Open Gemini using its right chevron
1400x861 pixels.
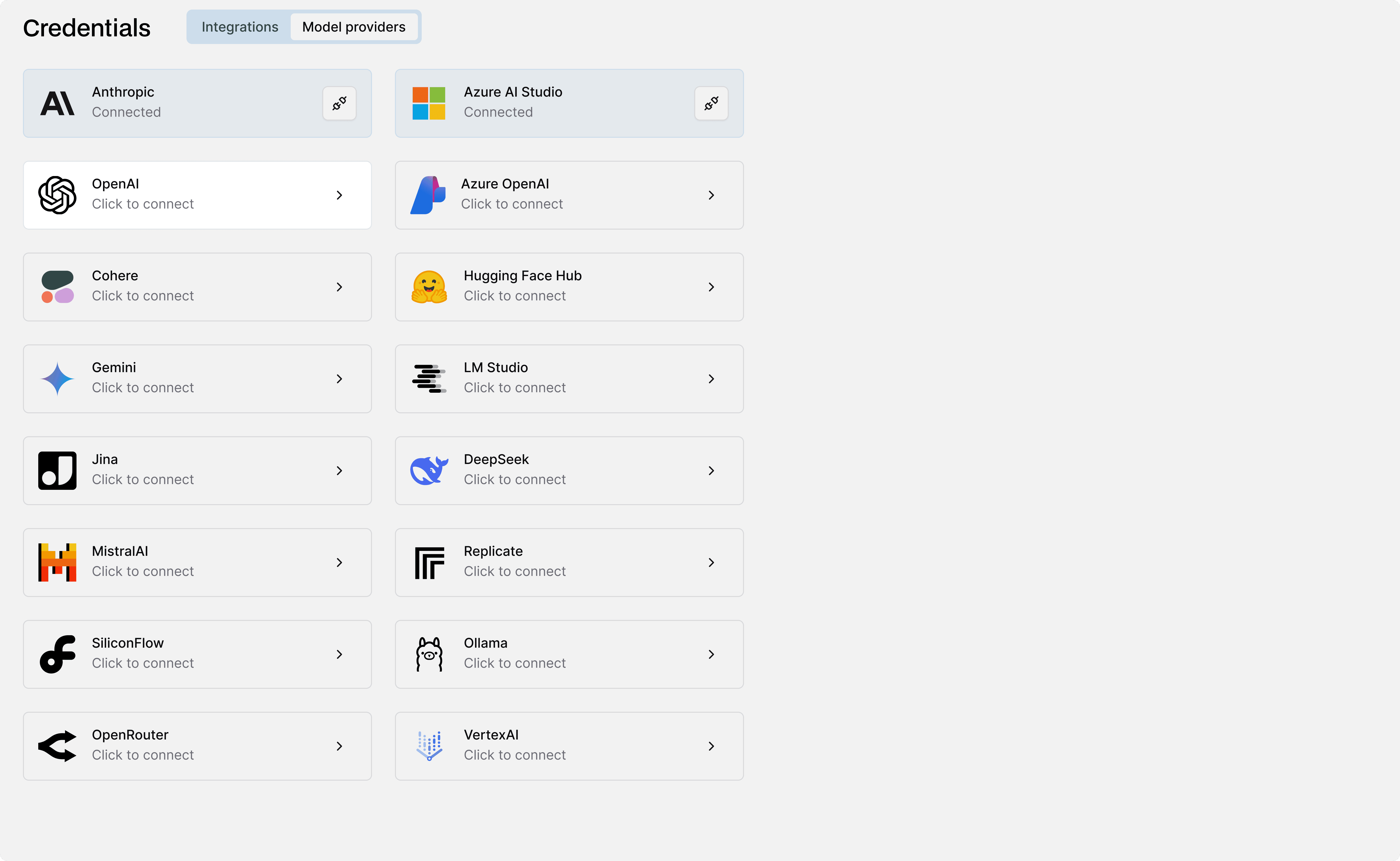(x=339, y=379)
